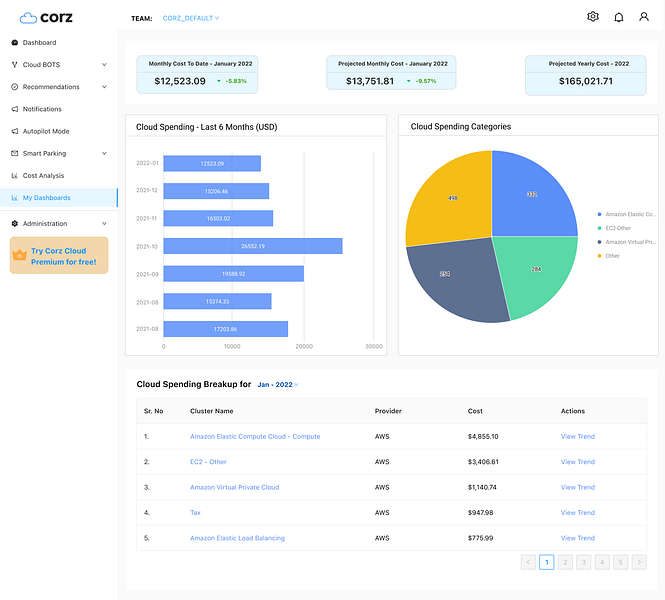Click the Corz cloud logo
This screenshot has width=665, height=600.
point(46,17)
